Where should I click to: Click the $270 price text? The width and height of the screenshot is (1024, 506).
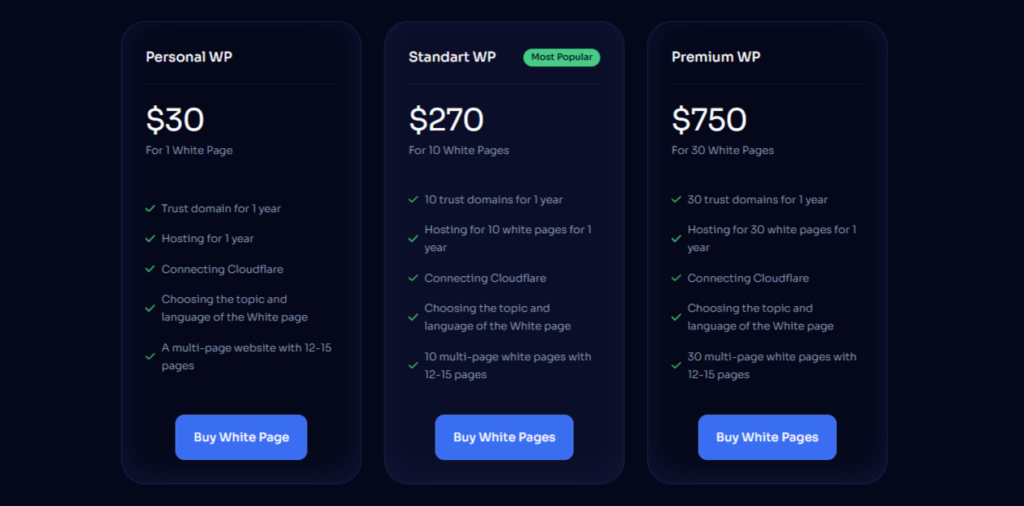(x=446, y=120)
